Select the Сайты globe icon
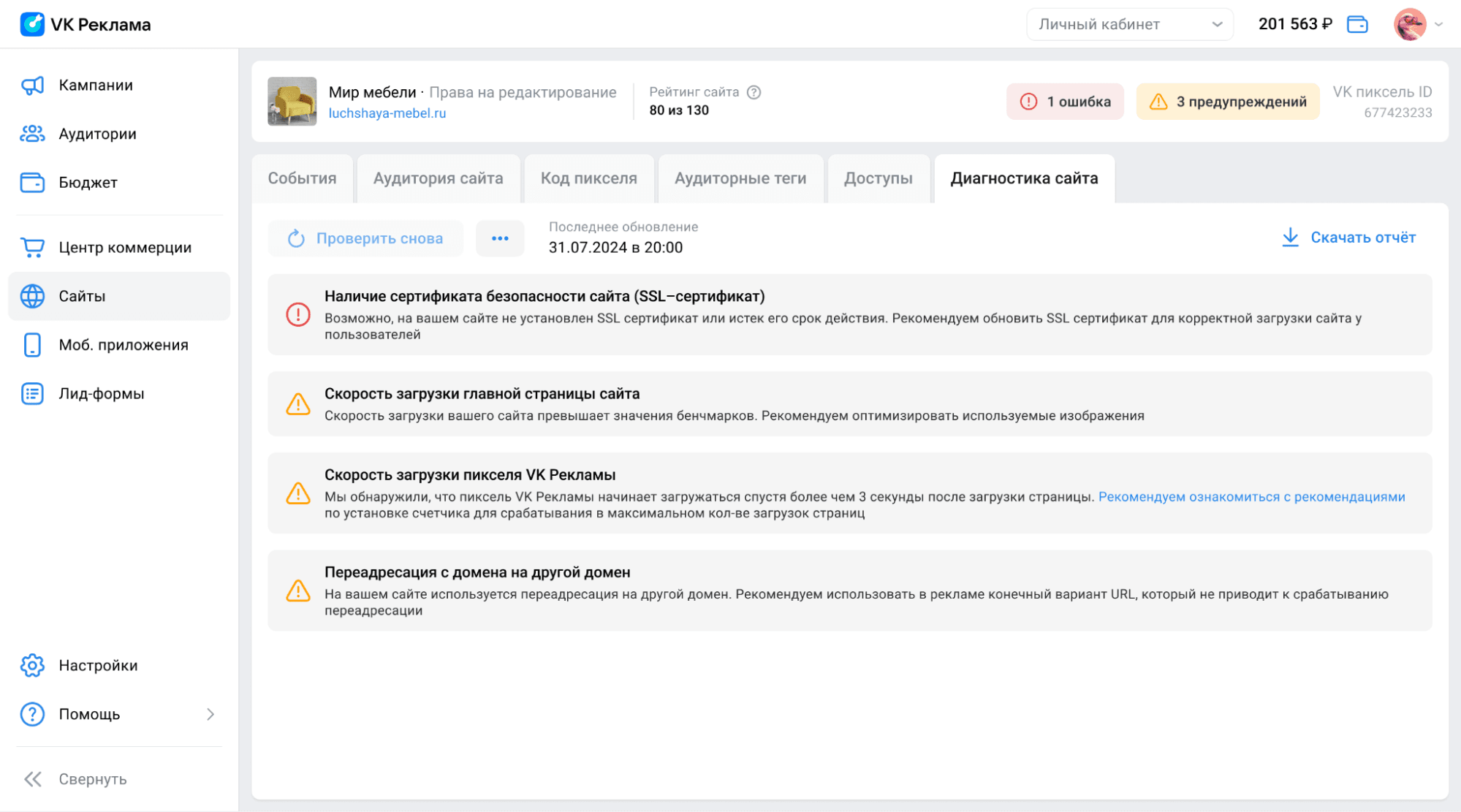 [32, 296]
